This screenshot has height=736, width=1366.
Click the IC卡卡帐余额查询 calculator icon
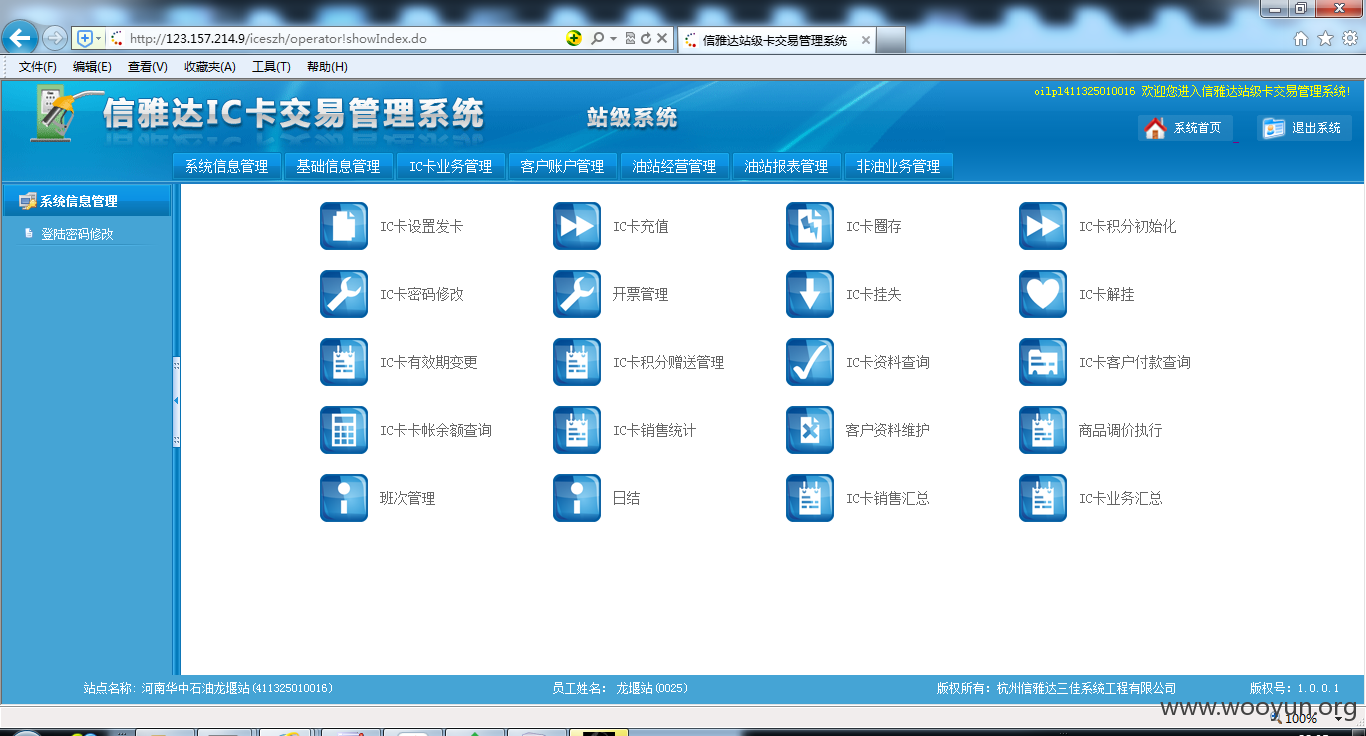[344, 430]
